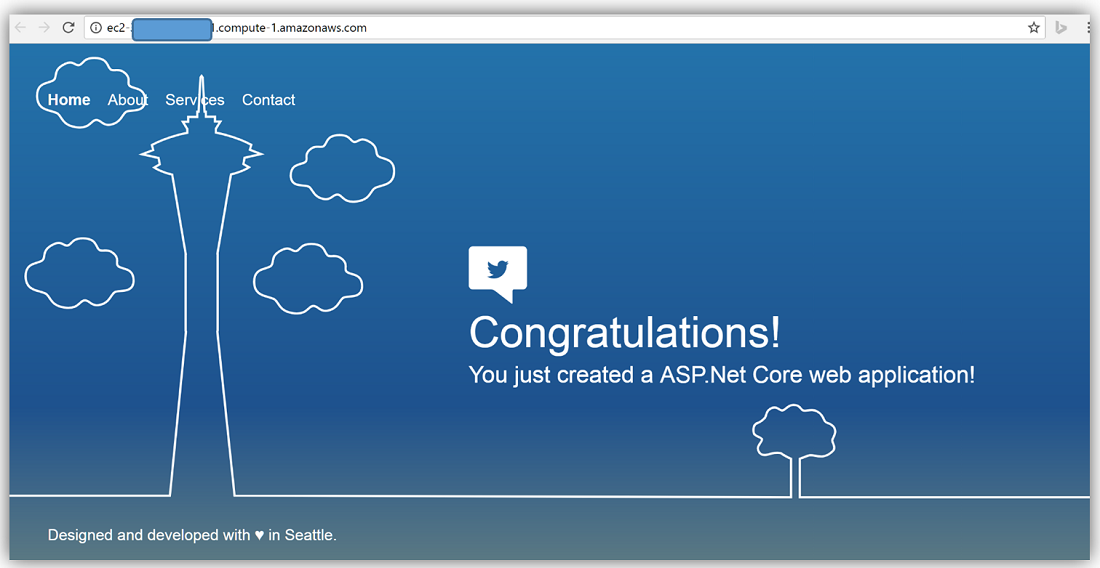1100x568 pixels.
Task: Click the browser forward arrow
Action: [x=44, y=28]
